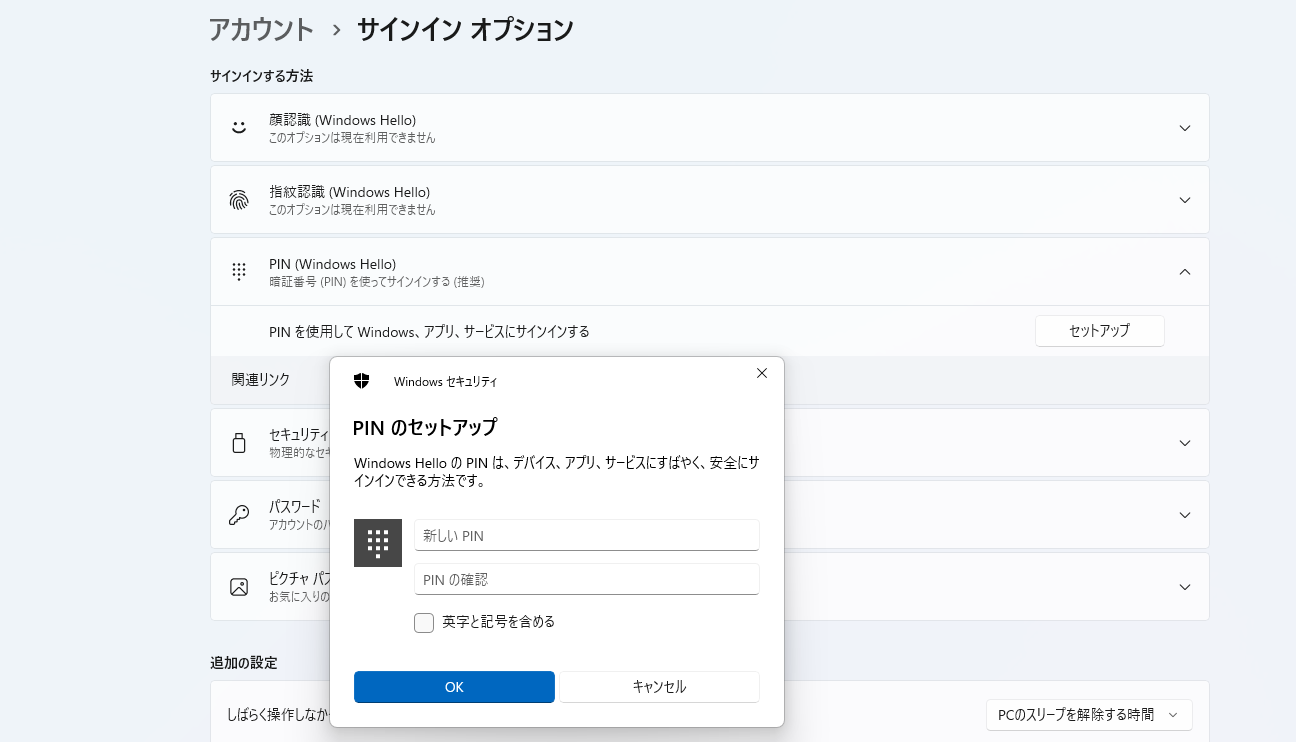The height and width of the screenshot is (742, 1296).
Task: Close the Windows セキュリティ dialog
Action: coord(762,373)
